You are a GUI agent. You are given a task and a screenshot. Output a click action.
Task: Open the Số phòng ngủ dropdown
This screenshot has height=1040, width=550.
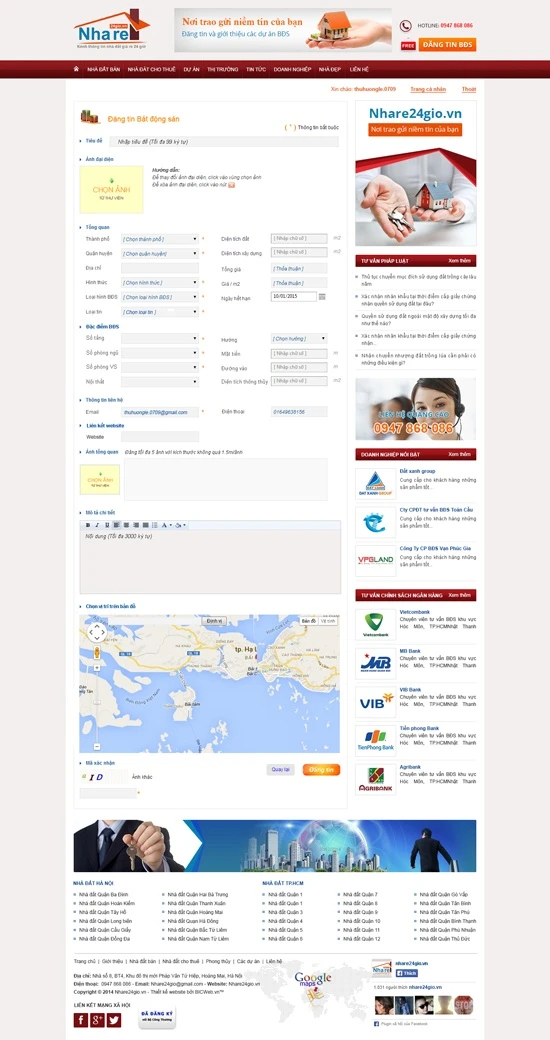pyautogui.click(x=159, y=353)
